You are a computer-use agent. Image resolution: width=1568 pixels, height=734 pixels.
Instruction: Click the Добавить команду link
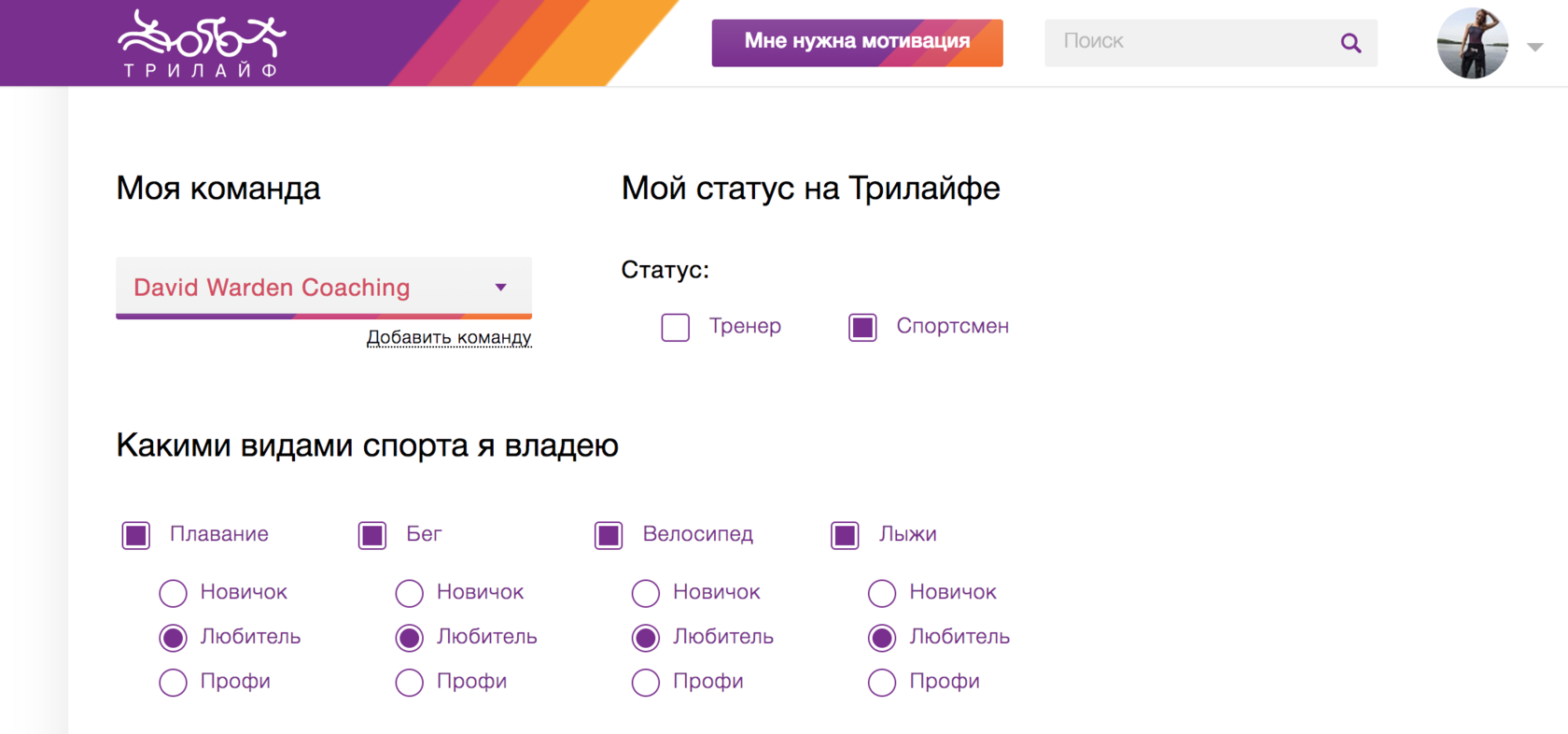tap(449, 337)
